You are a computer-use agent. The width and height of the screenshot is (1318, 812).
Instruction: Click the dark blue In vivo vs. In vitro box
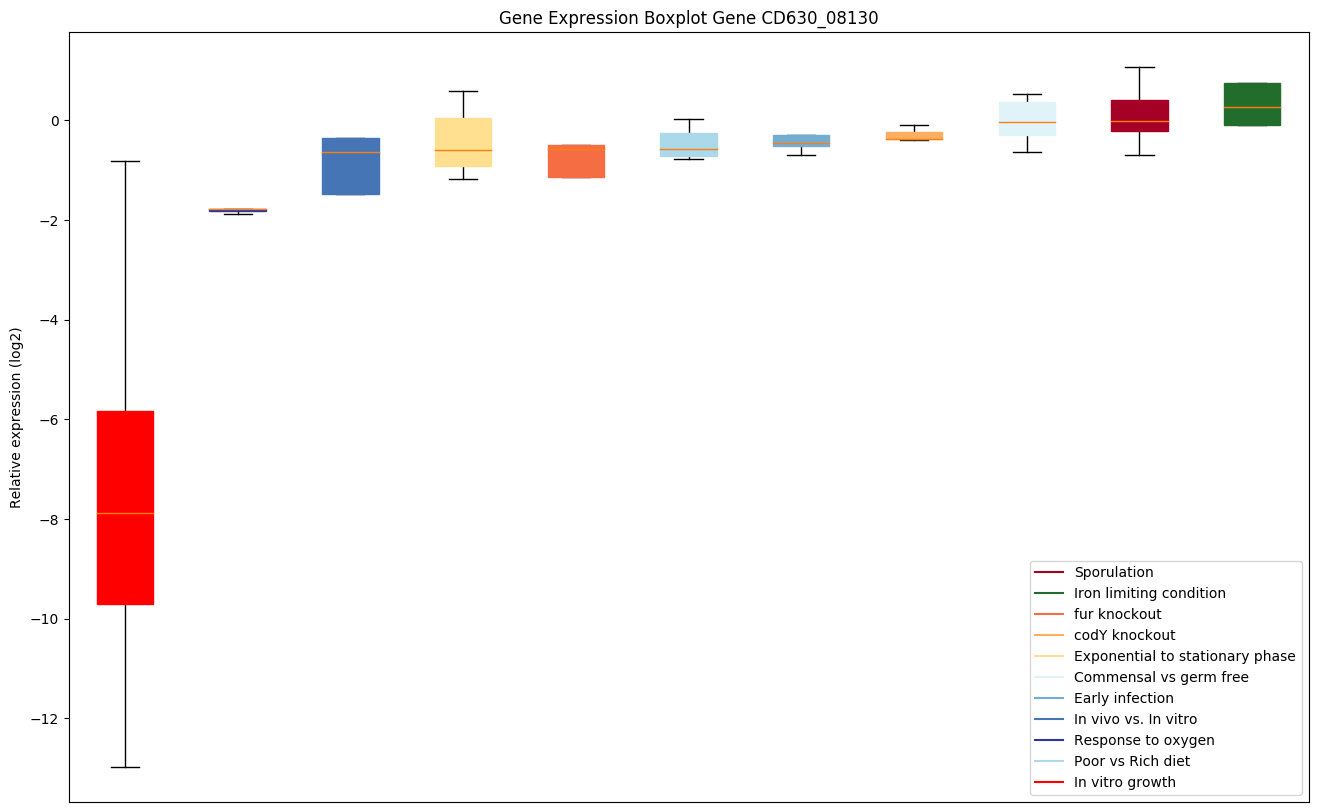[x=350, y=166]
